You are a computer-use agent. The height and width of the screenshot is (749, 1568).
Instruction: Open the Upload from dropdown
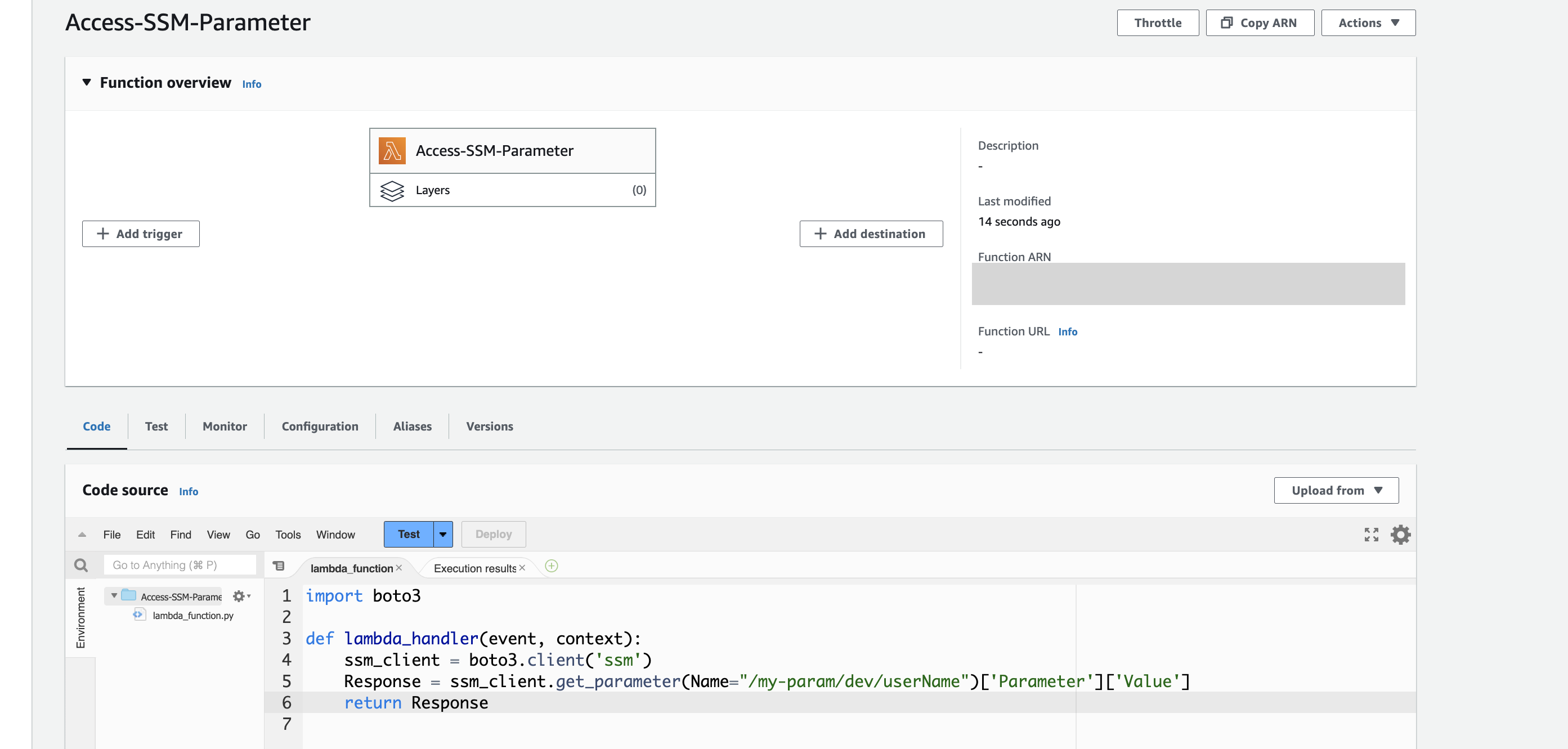pyautogui.click(x=1336, y=490)
